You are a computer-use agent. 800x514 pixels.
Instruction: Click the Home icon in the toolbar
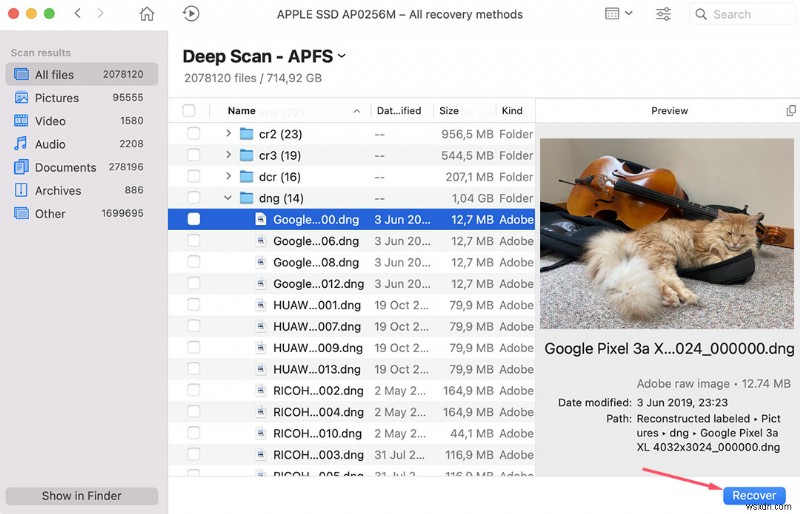pos(147,14)
